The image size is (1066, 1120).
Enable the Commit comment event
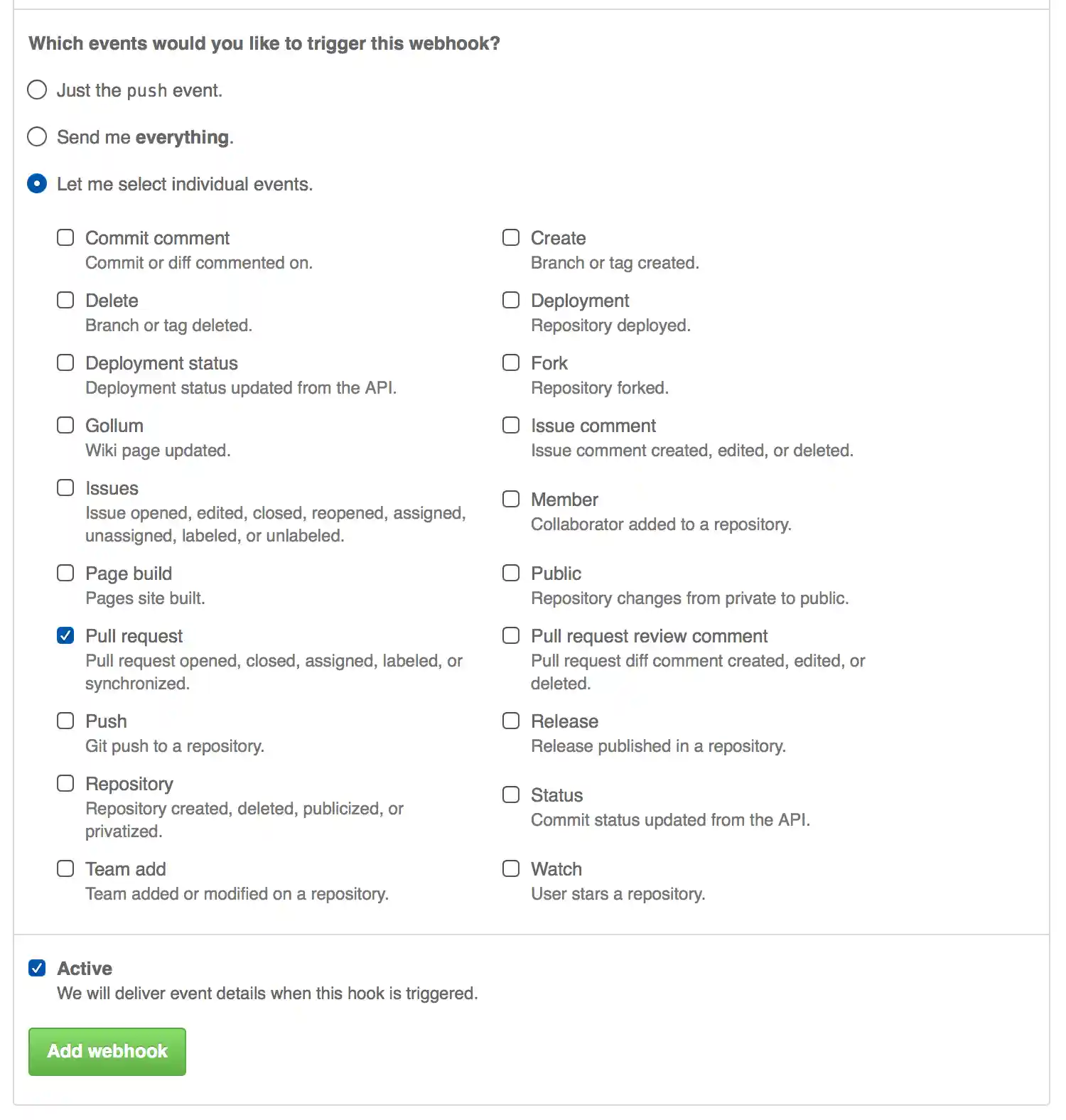65,237
